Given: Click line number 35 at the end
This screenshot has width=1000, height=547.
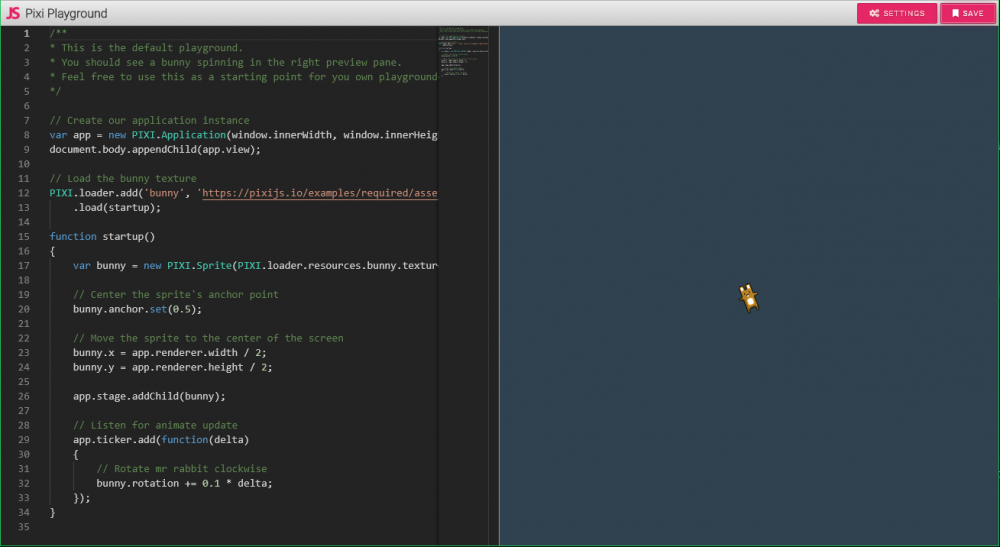Looking at the screenshot, I should [x=24, y=527].
